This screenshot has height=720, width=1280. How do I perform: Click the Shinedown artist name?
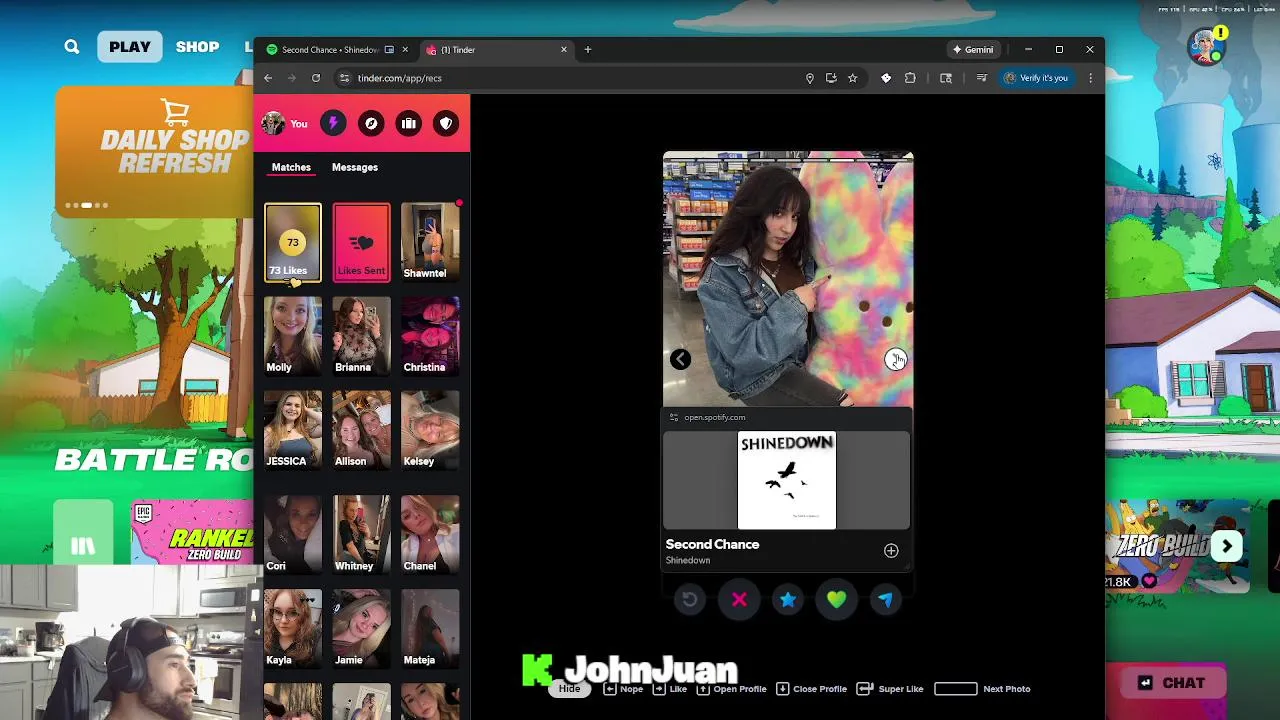pos(688,560)
